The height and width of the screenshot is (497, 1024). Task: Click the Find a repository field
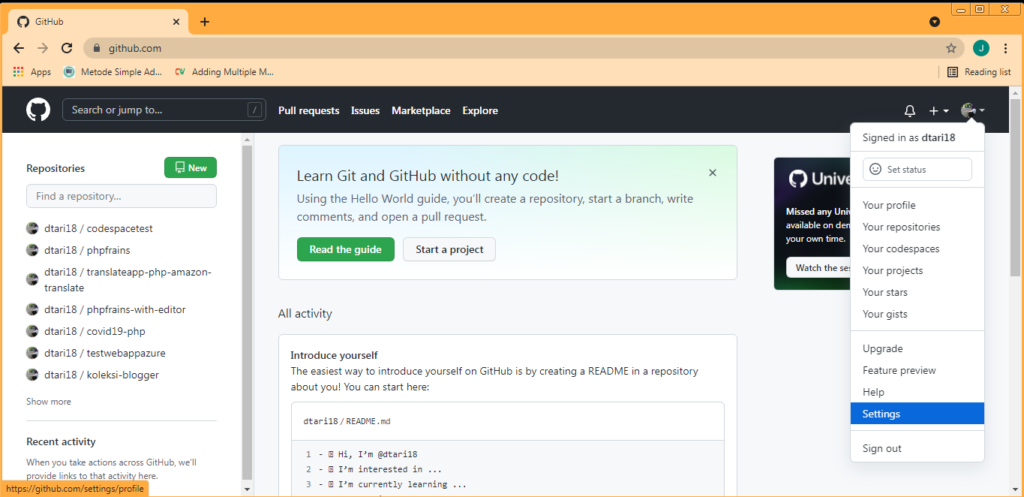(x=121, y=196)
